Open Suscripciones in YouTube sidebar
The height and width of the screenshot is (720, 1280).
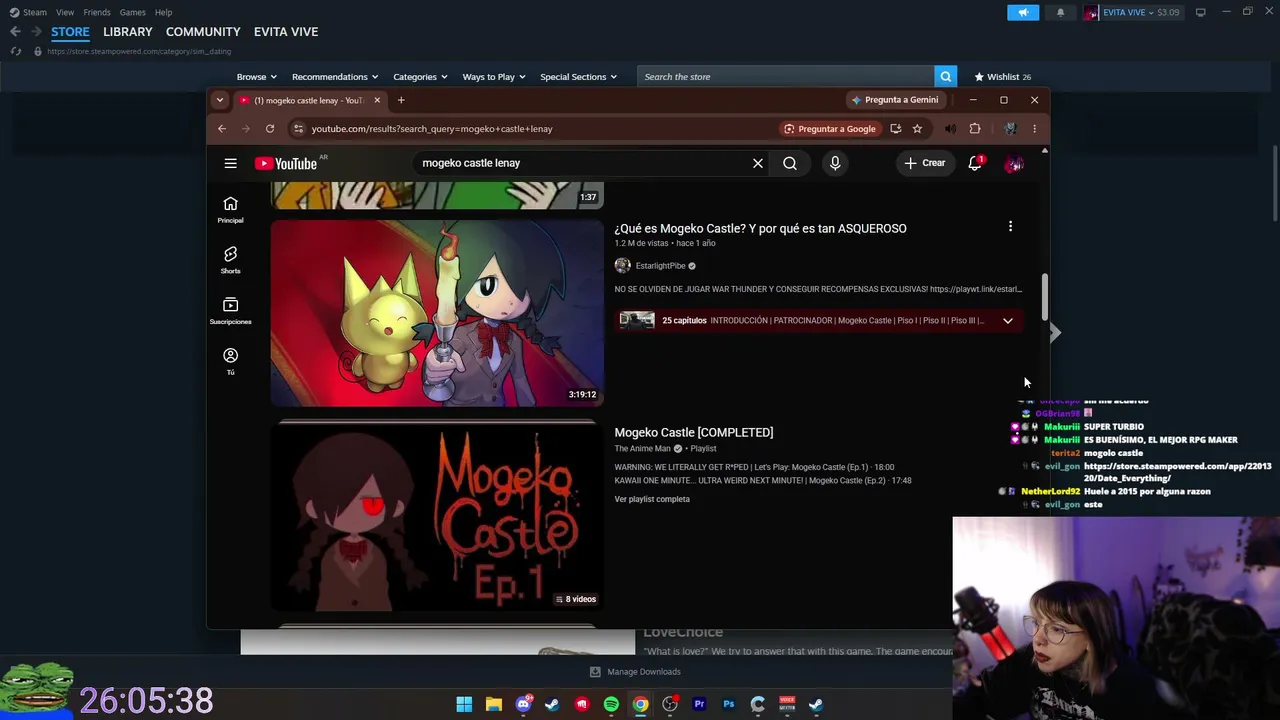(230, 311)
